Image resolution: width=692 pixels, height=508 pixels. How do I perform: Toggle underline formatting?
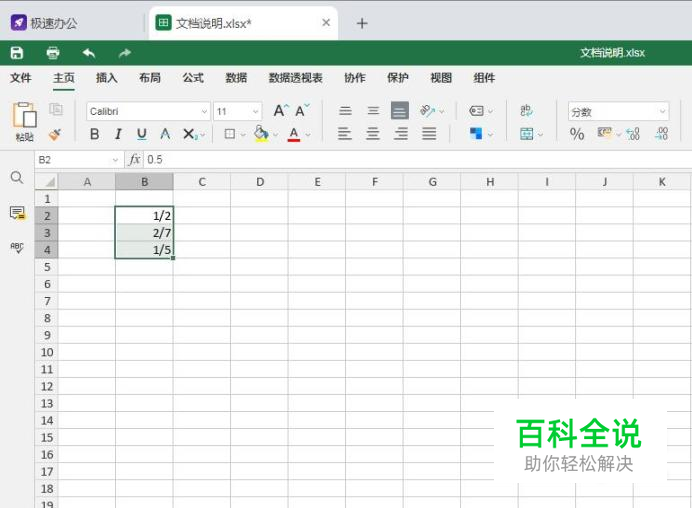(142, 134)
